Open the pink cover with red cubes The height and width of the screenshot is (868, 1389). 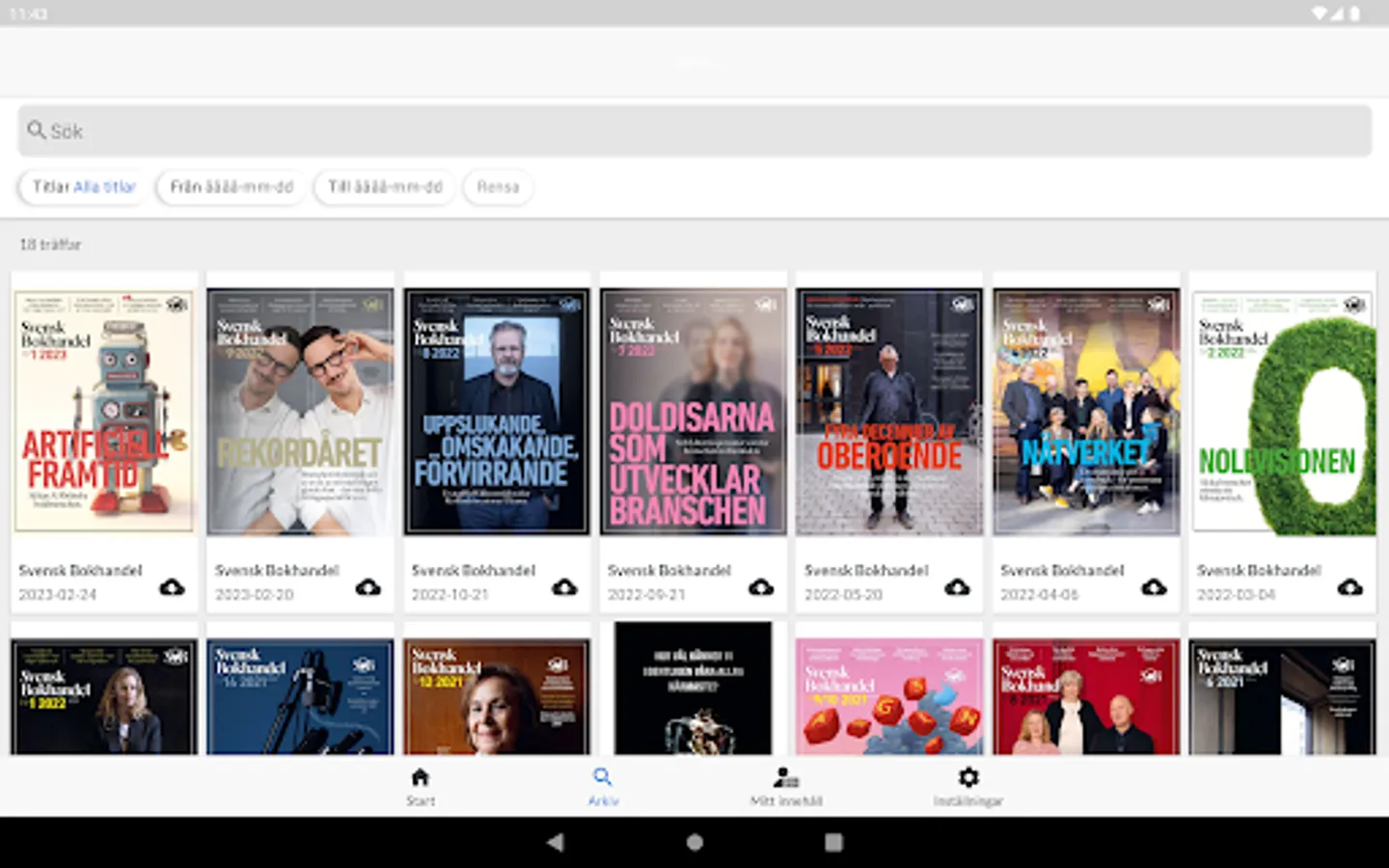coord(889,696)
